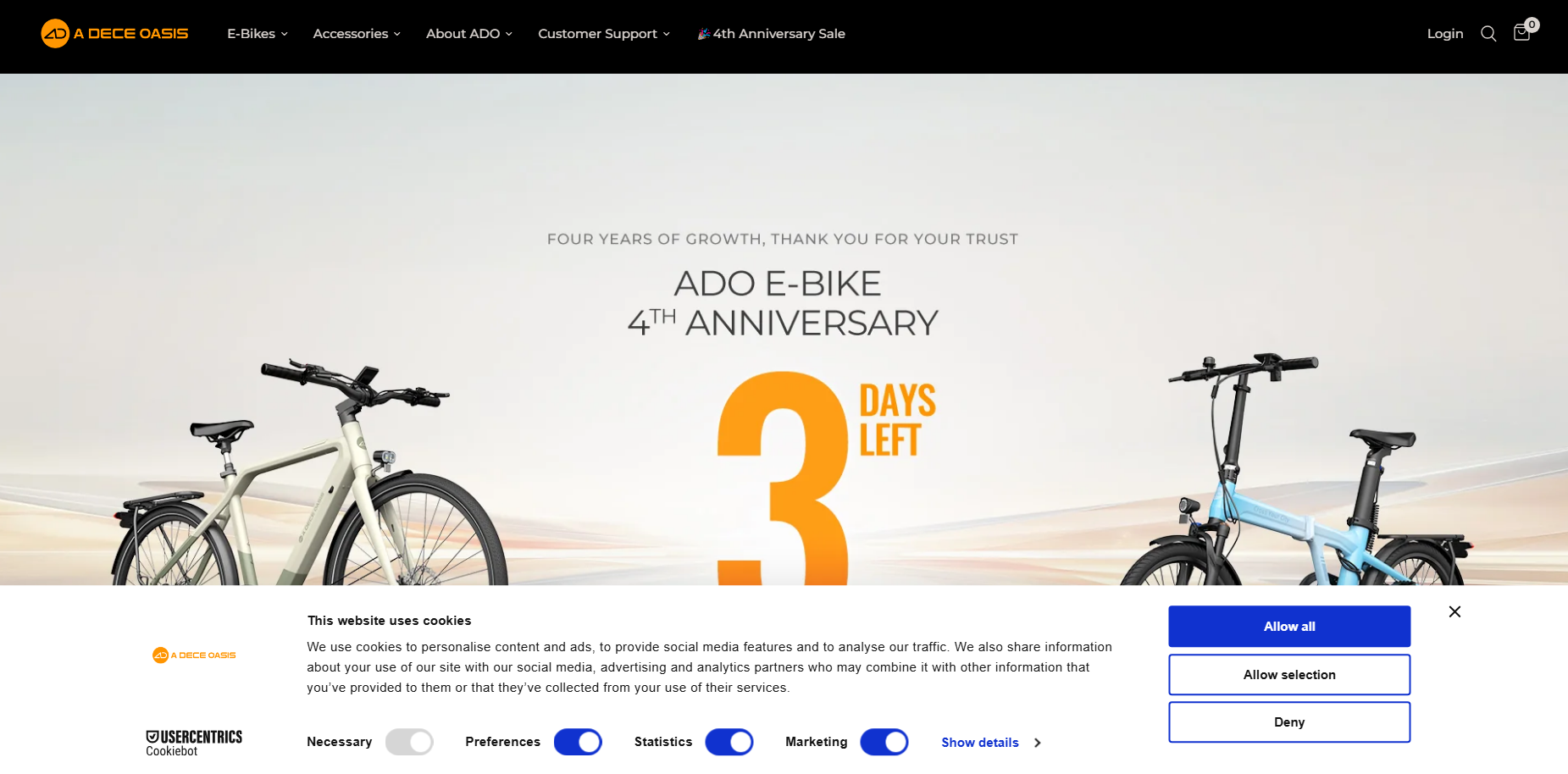Image resolution: width=1568 pixels, height=774 pixels.
Task: Disable the Preferences cookie toggle
Action: pos(578,742)
